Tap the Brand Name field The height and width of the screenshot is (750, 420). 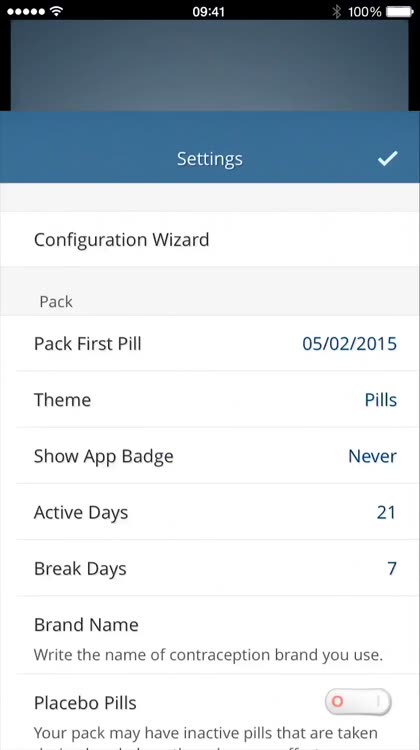click(x=210, y=636)
